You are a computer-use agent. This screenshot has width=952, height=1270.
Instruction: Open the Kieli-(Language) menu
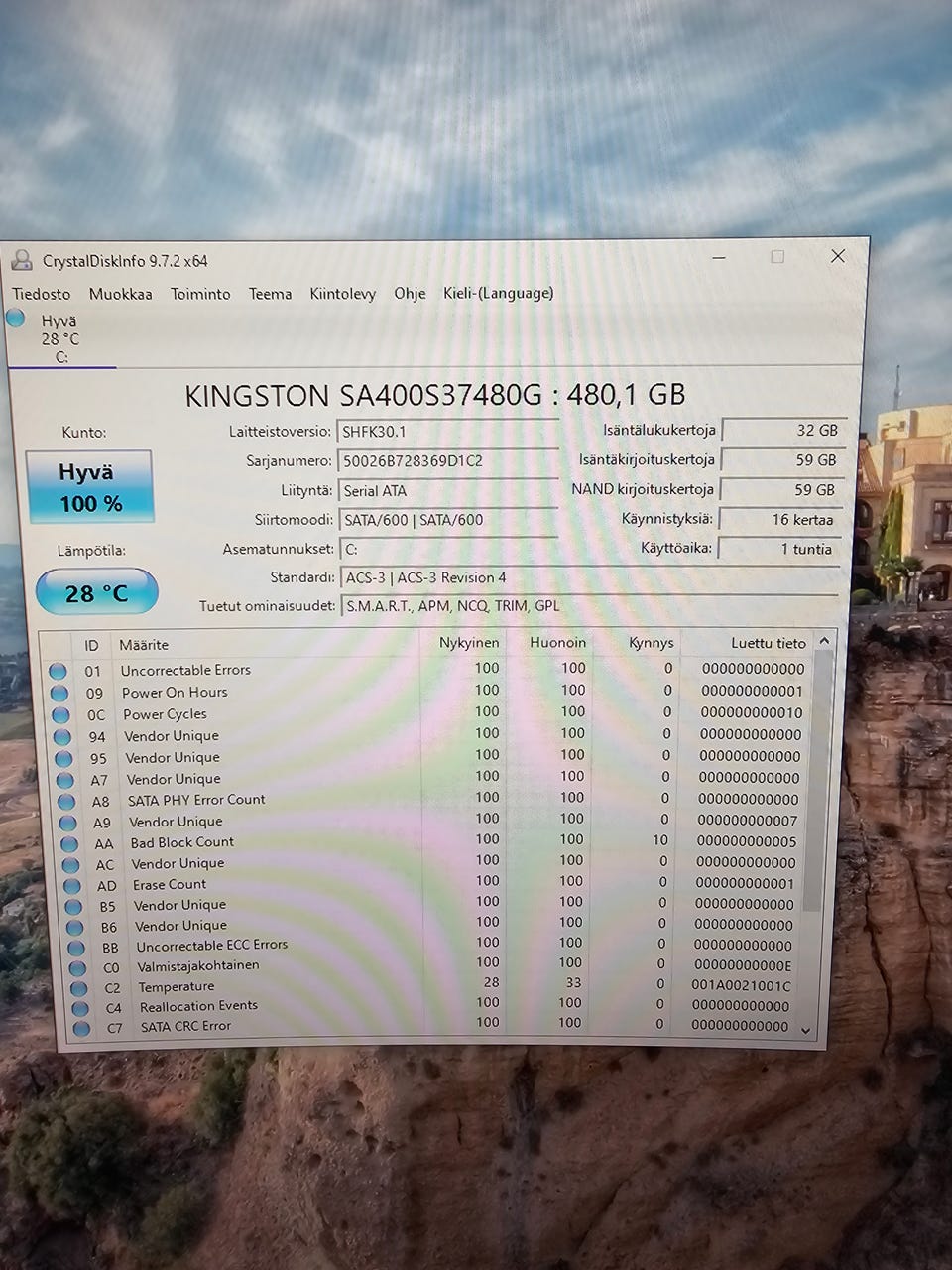click(x=498, y=293)
